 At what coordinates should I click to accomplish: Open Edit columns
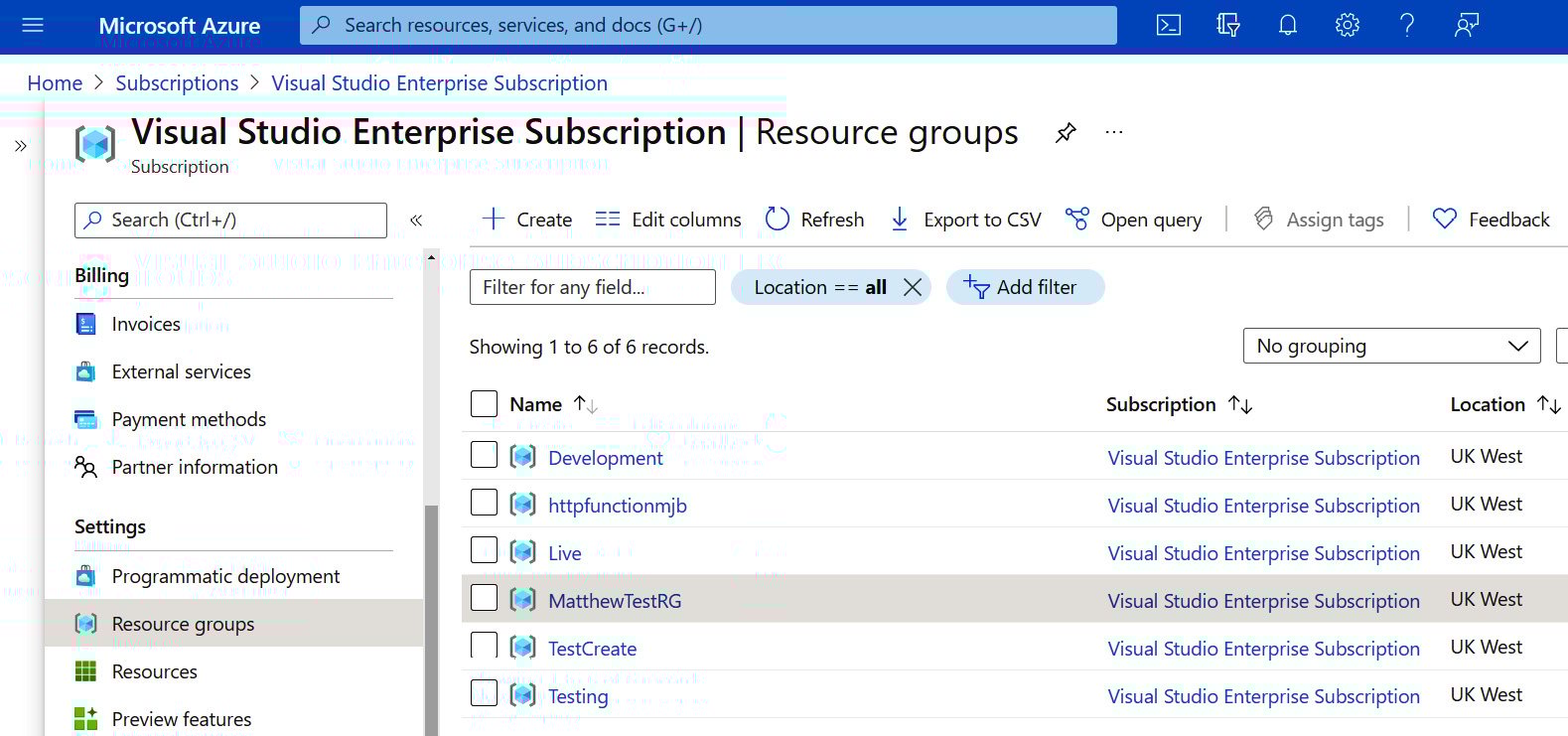click(x=668, y=220)
